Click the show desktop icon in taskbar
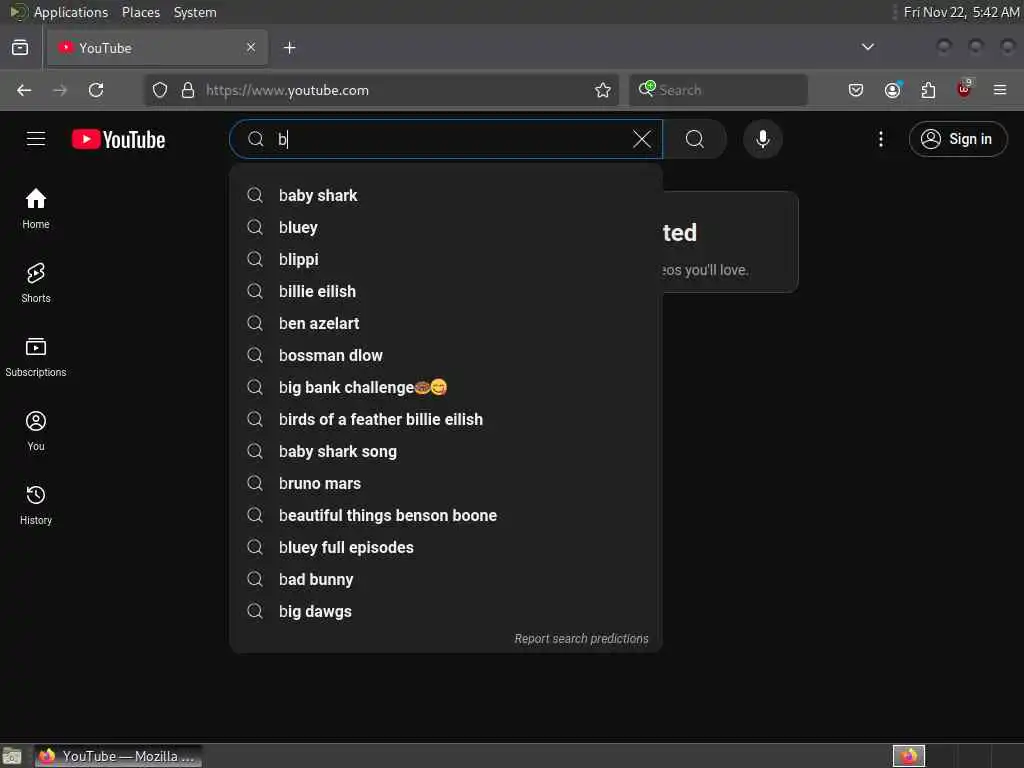The image size is (1024, 768). click(x=12, y=756)
